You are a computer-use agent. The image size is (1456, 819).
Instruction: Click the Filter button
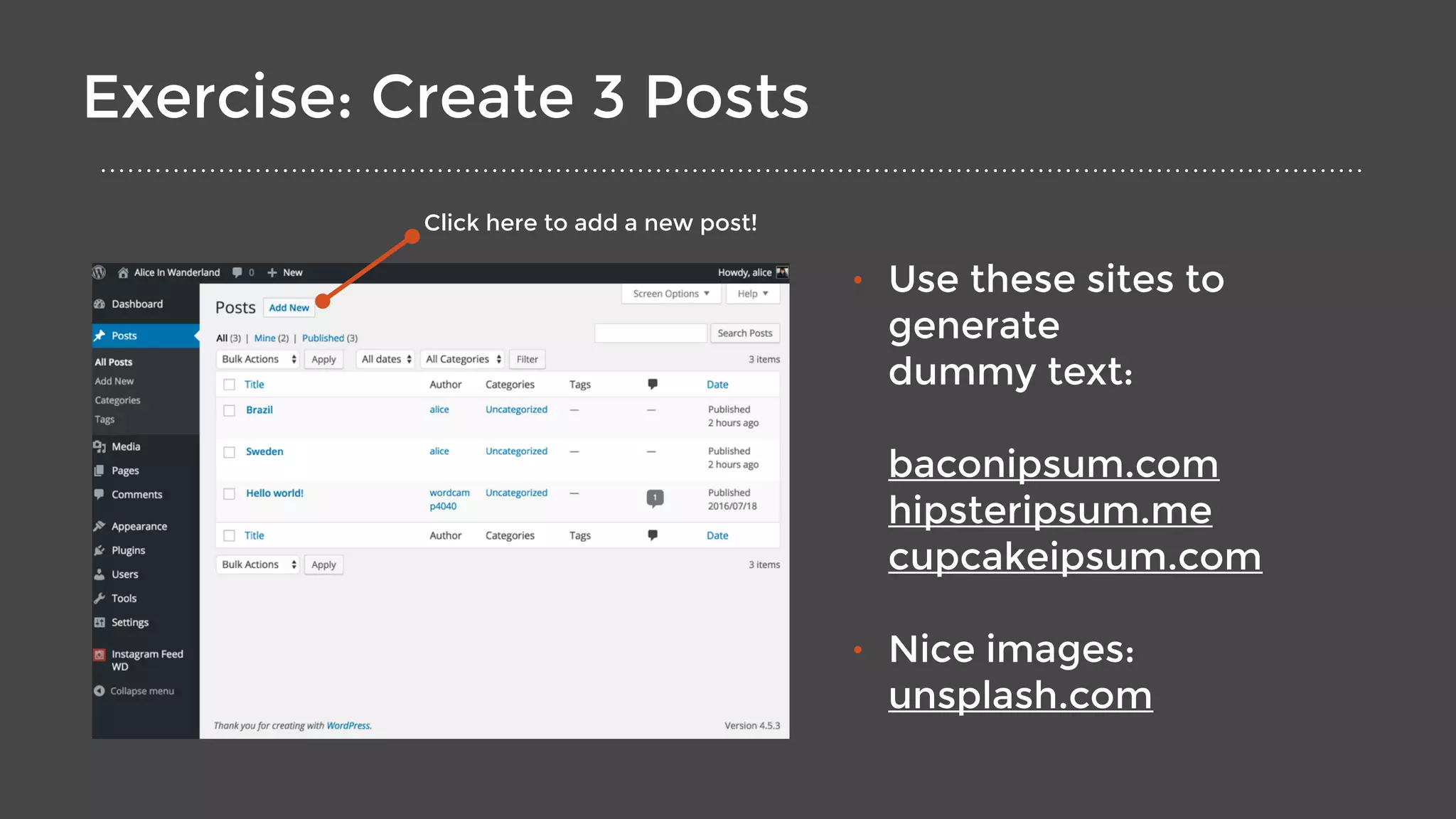coord(527,359)
